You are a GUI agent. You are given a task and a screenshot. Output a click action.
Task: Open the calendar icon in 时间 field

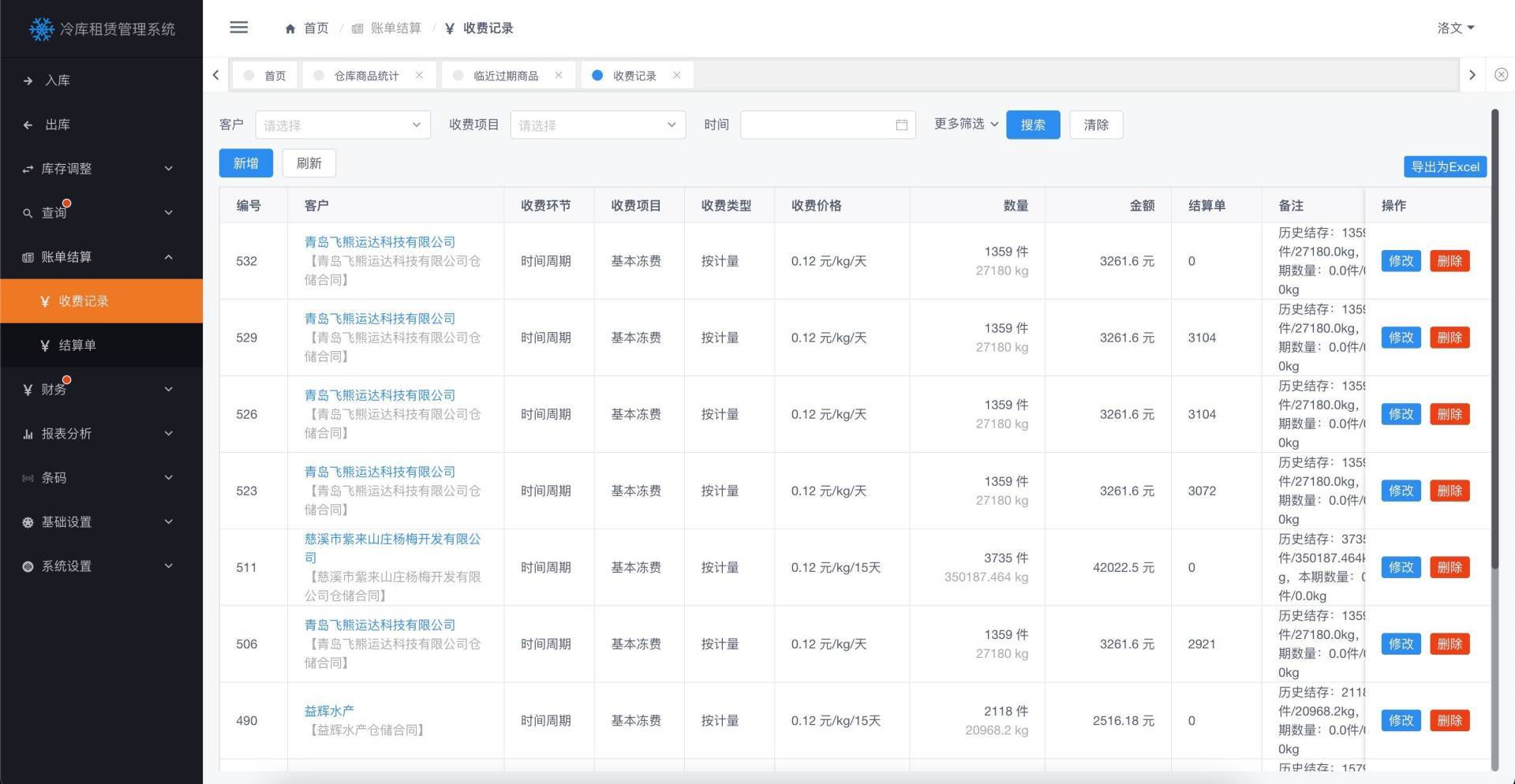pyautogui.click(x=902, y=125)
